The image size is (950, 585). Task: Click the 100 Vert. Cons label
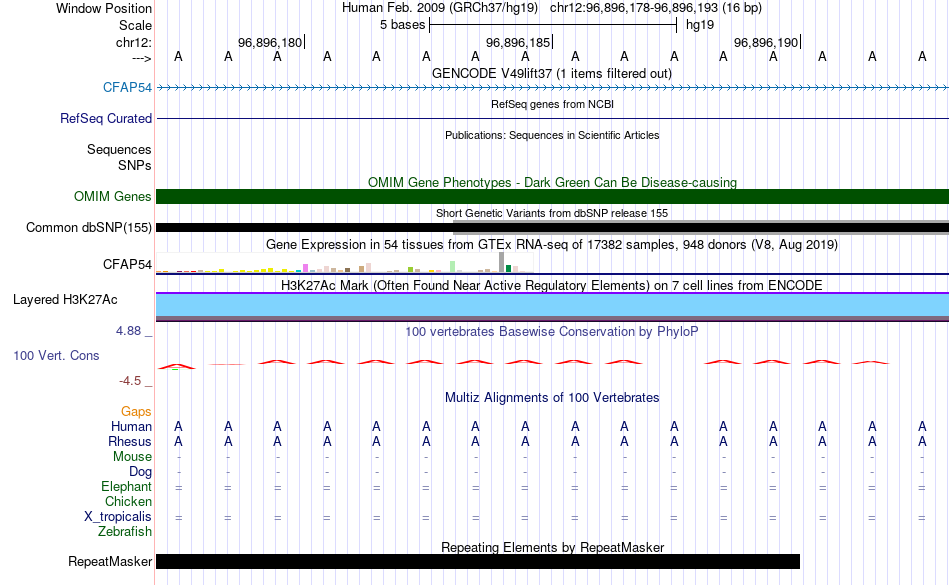point(56,355)
